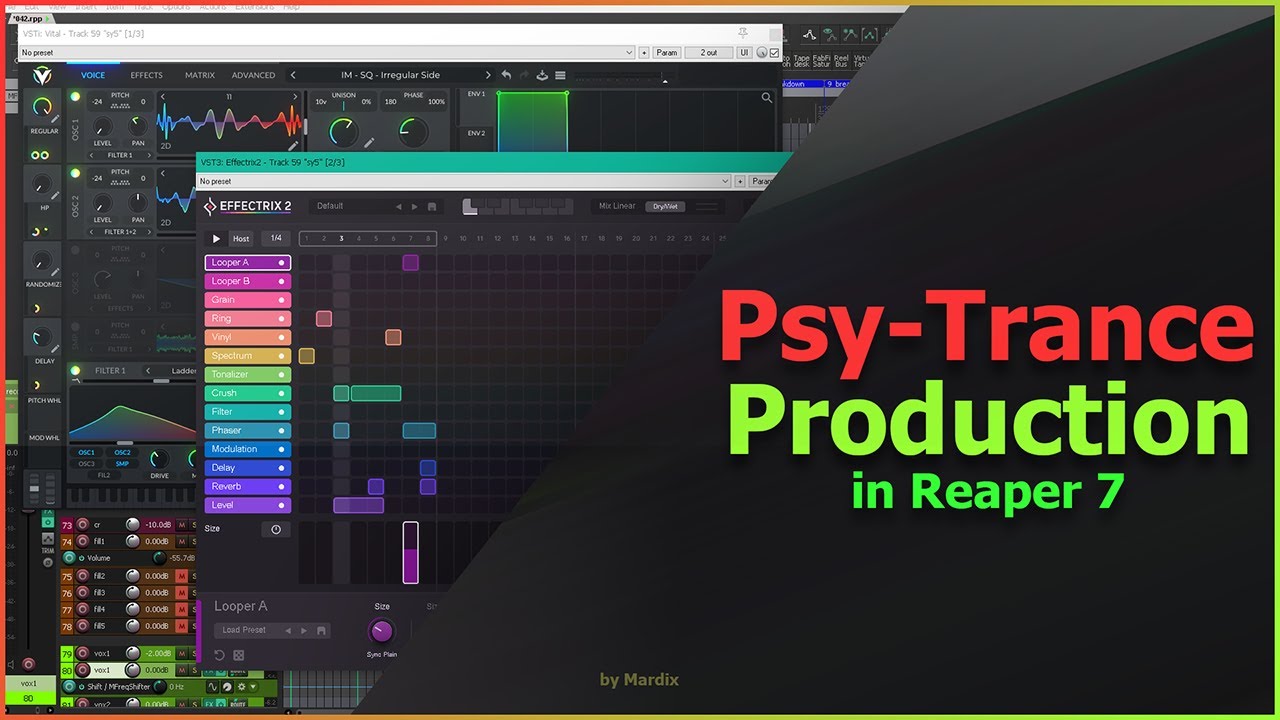
Task: Select the Reverb effect track
Action: [248, 487]
